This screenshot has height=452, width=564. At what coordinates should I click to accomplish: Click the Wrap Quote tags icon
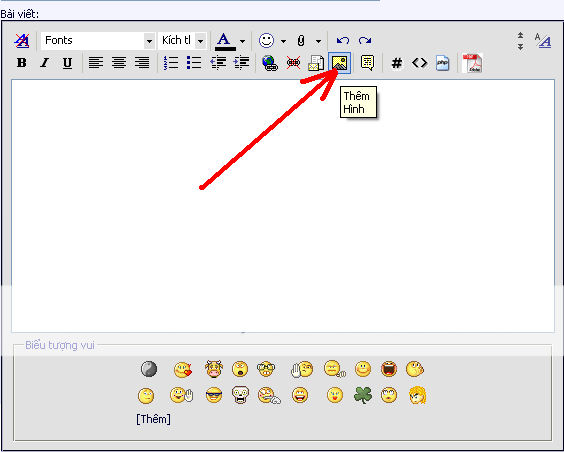coord(367,63)
